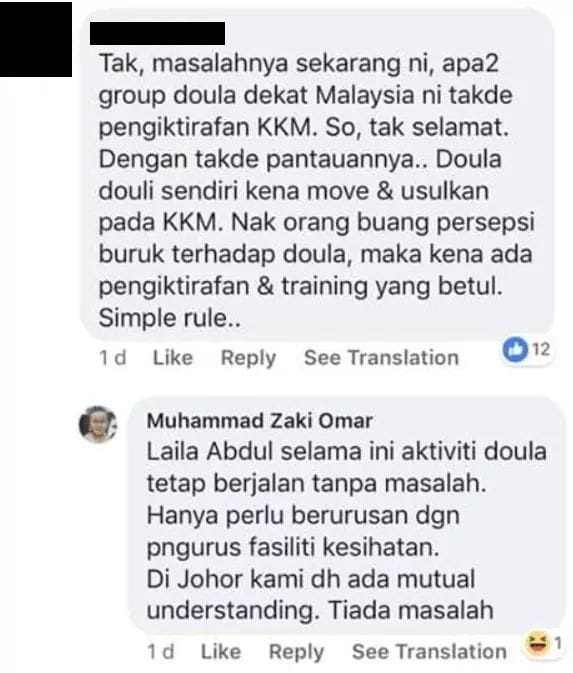Viewport: 573px width, 673px height.
Task: Open Muhammad Zaki Omar's profile via name
Action: [x=260, y=421]
